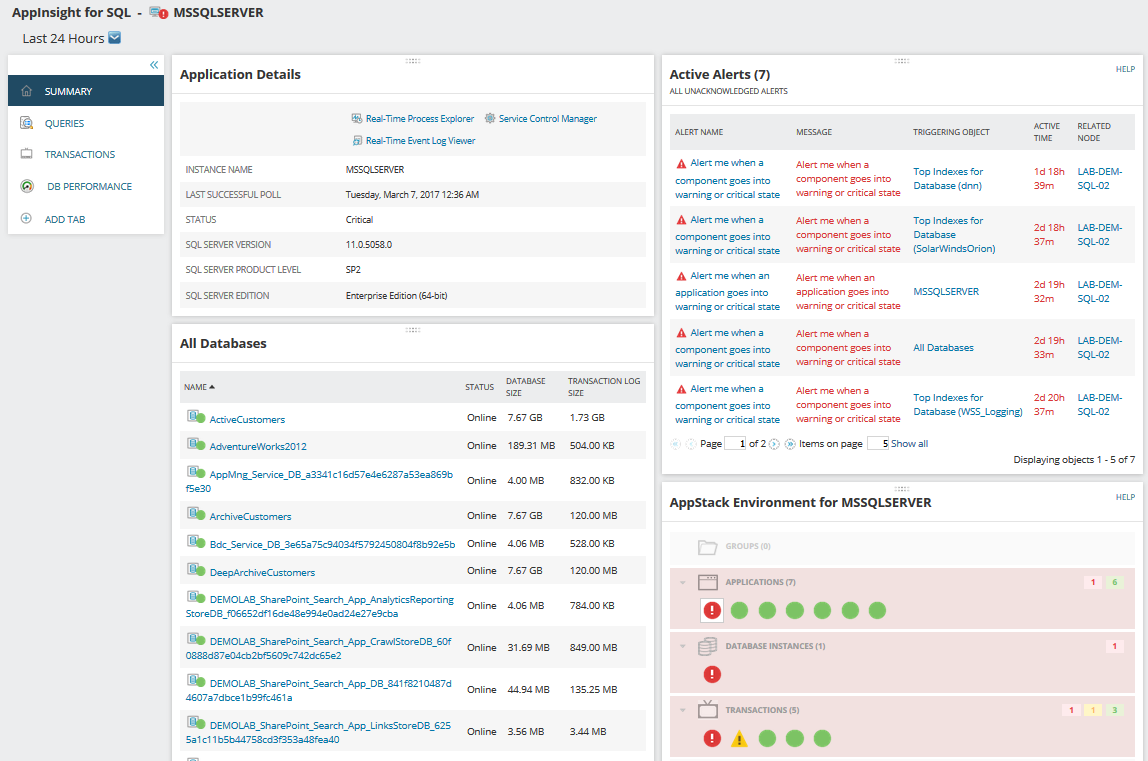Click the critical transaction status icon
The width and height of the screenshot is (1148, 761).
pyautogui.click(x=712, y=738)
